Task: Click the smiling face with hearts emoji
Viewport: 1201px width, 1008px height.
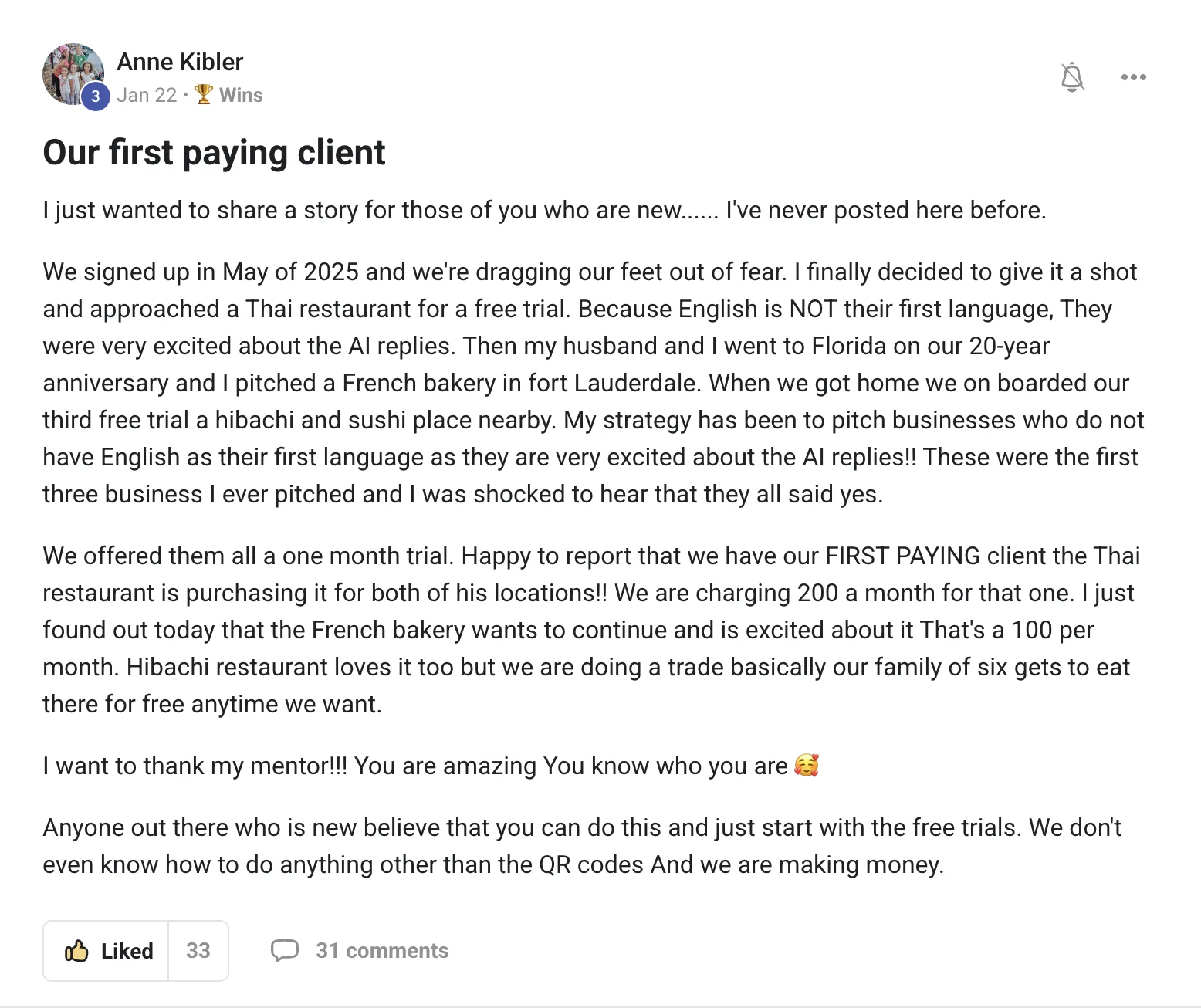Action: pos(807,765)
